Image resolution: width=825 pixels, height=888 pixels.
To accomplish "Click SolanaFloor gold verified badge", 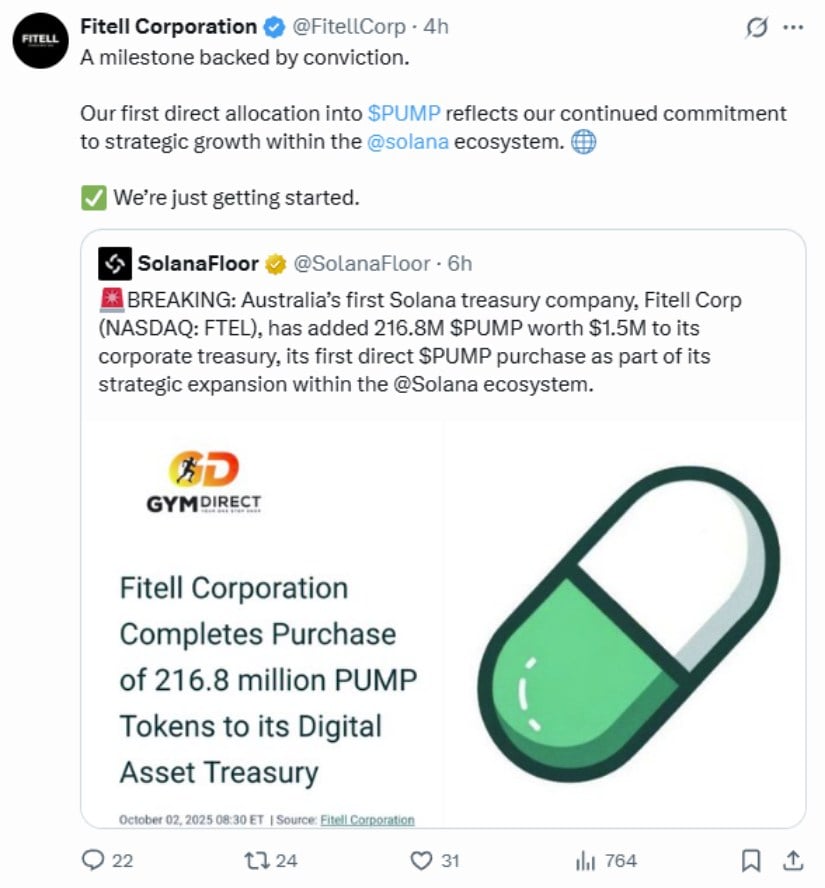I will pyautogui.click(x=275, y=263).
